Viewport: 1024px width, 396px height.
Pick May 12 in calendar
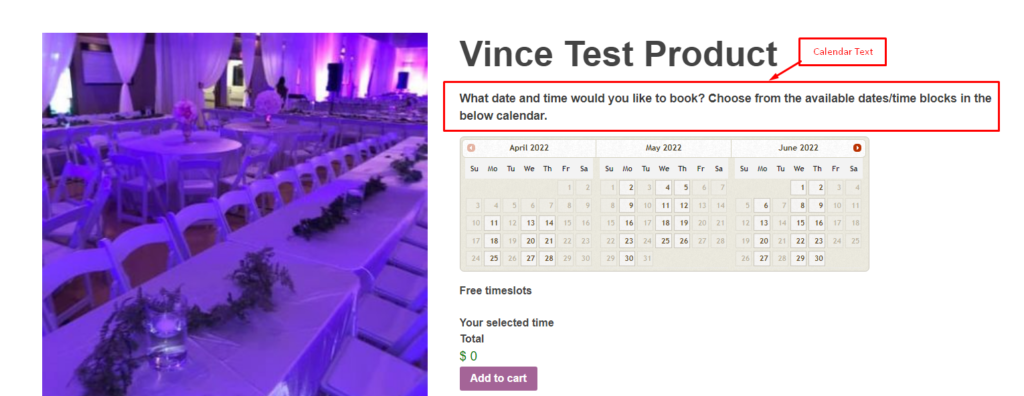pyautogui.click(x=682, y=205)
